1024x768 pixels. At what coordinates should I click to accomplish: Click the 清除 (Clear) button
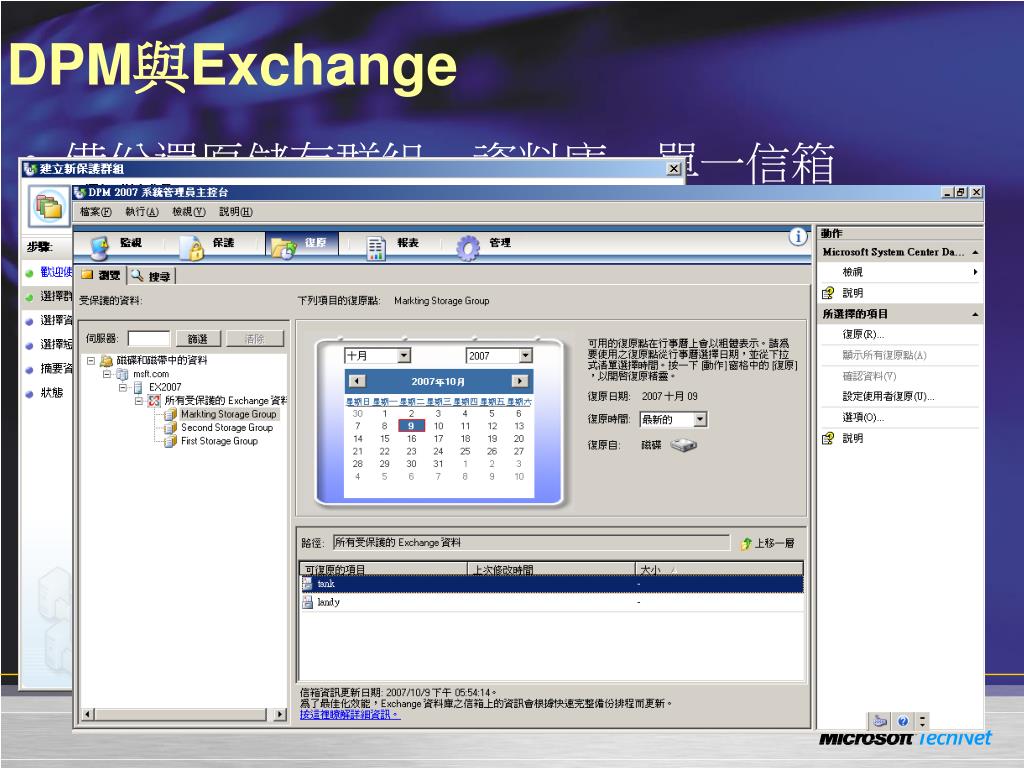click(255, 338)
